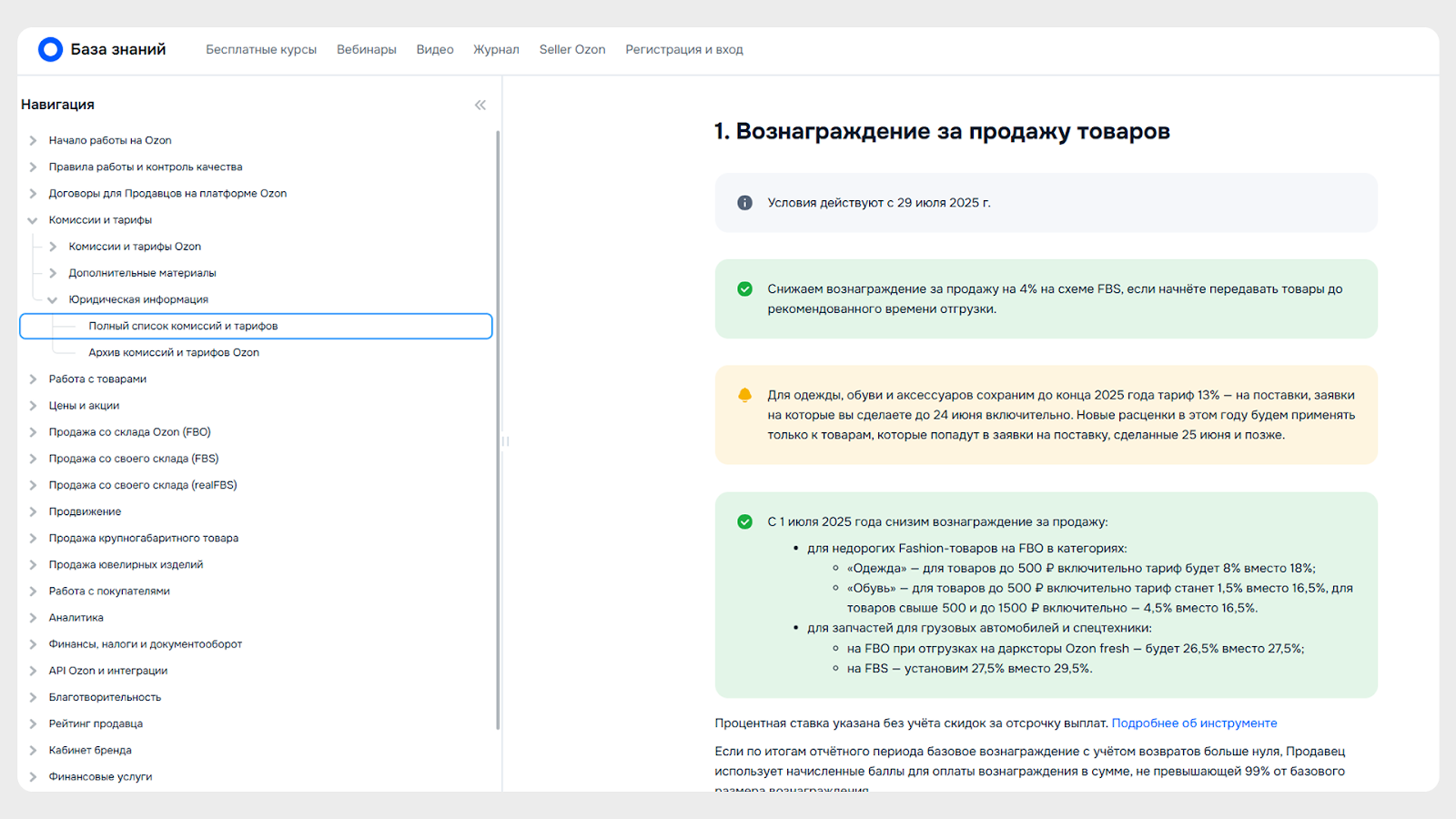The width and height of the screenshot is (1456, 819).
Task: Collapse 'Юридическая информация' chevron
Action: pyautogui.click(x=53, y=299)
